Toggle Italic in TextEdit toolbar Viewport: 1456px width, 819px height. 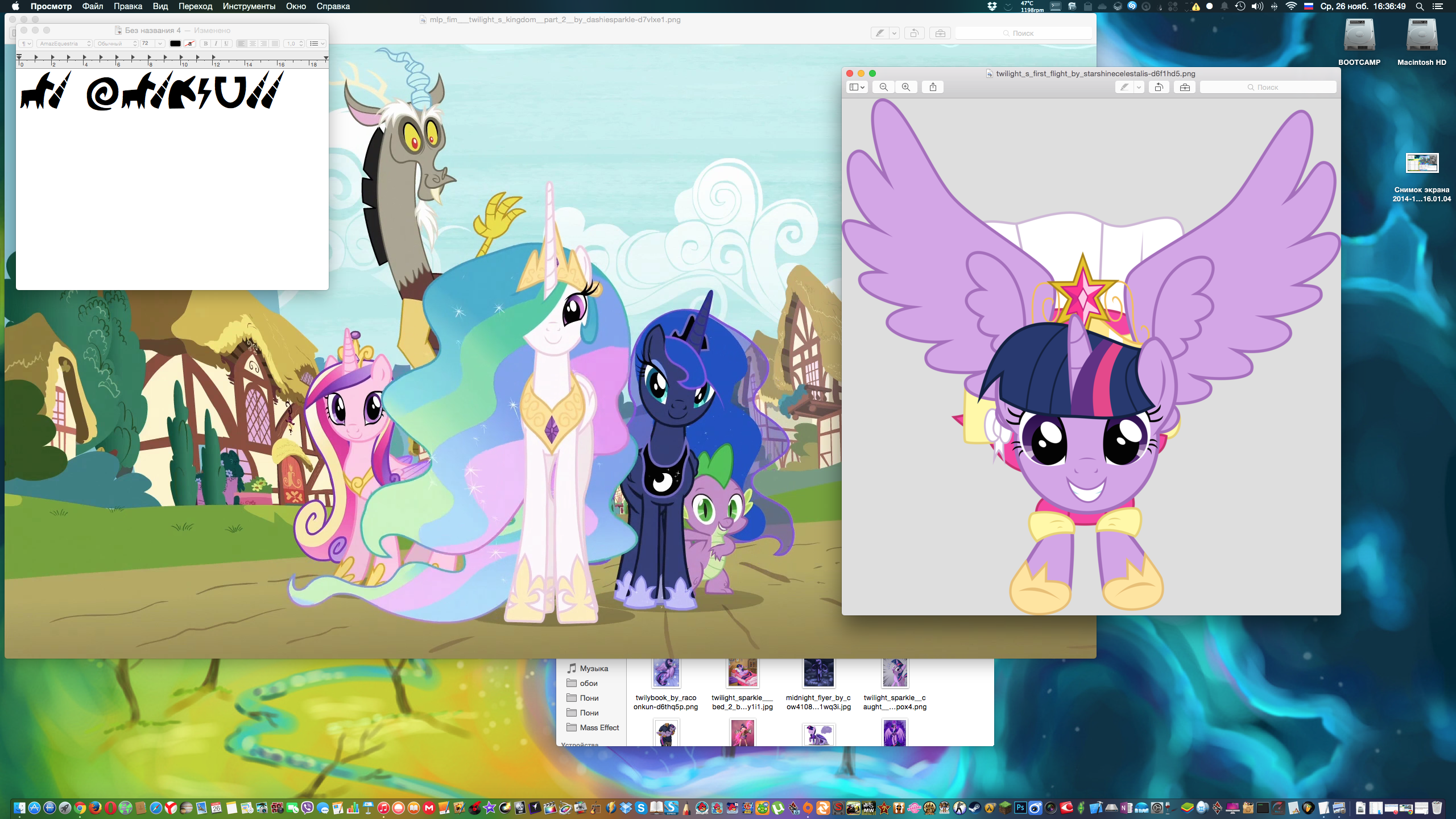[x=216, y=43]
